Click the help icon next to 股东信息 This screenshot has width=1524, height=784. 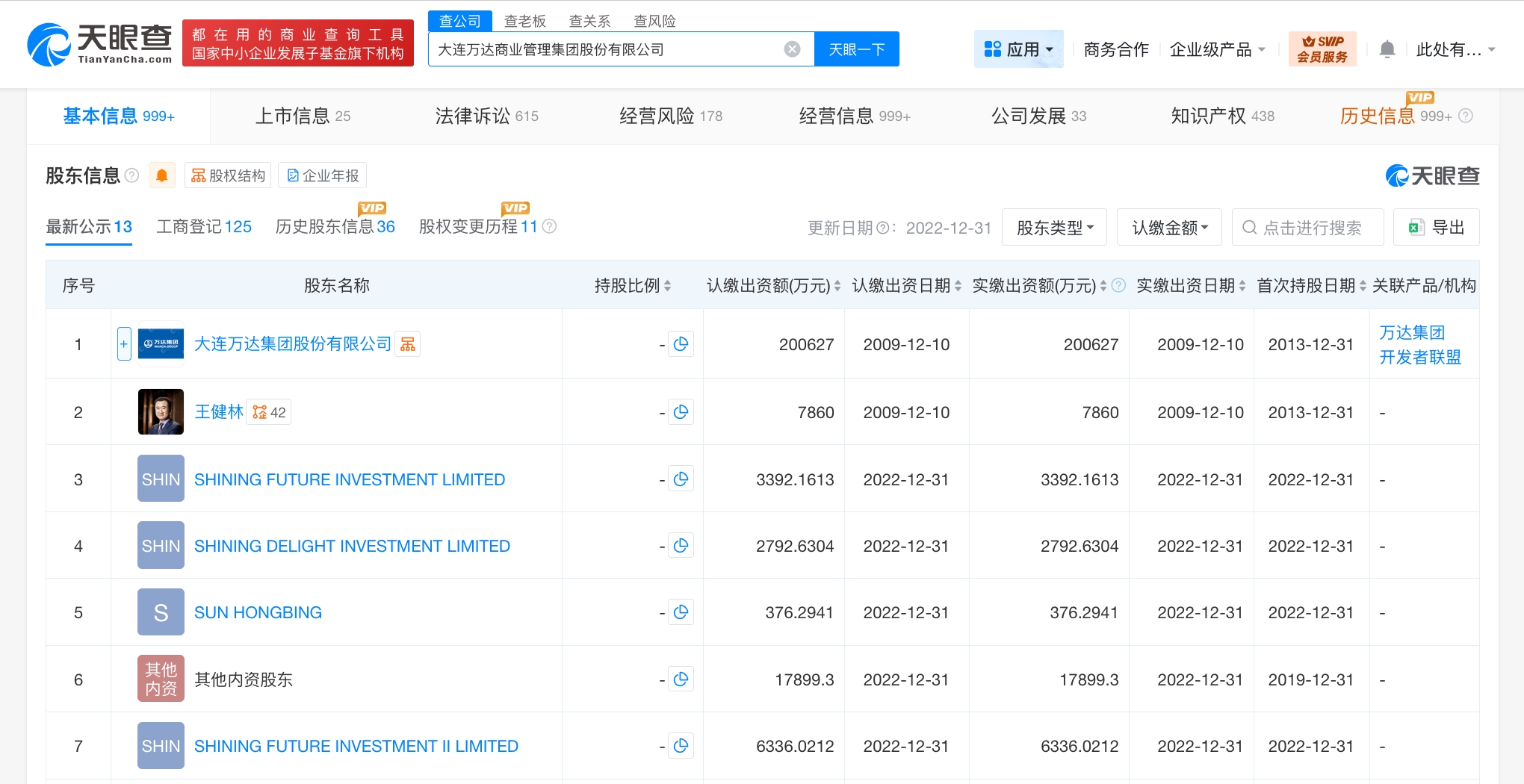[132, 175]
